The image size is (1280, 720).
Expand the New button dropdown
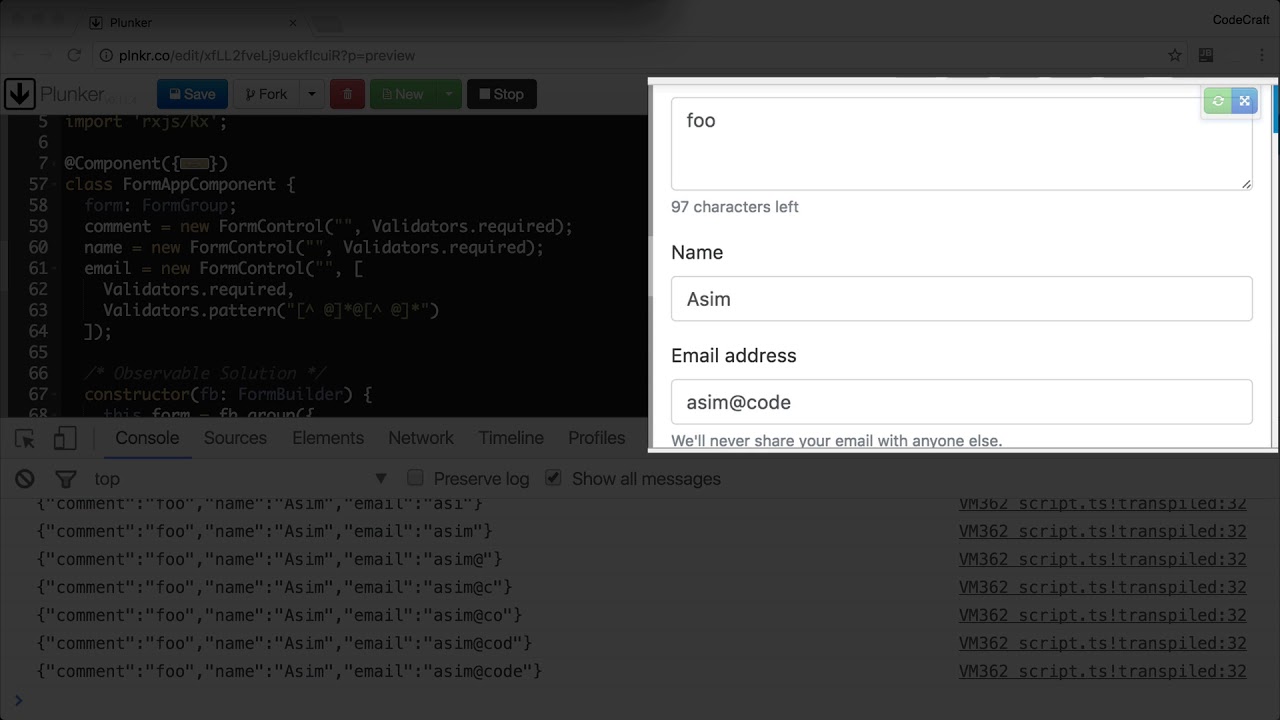click(x=449, y=94)
